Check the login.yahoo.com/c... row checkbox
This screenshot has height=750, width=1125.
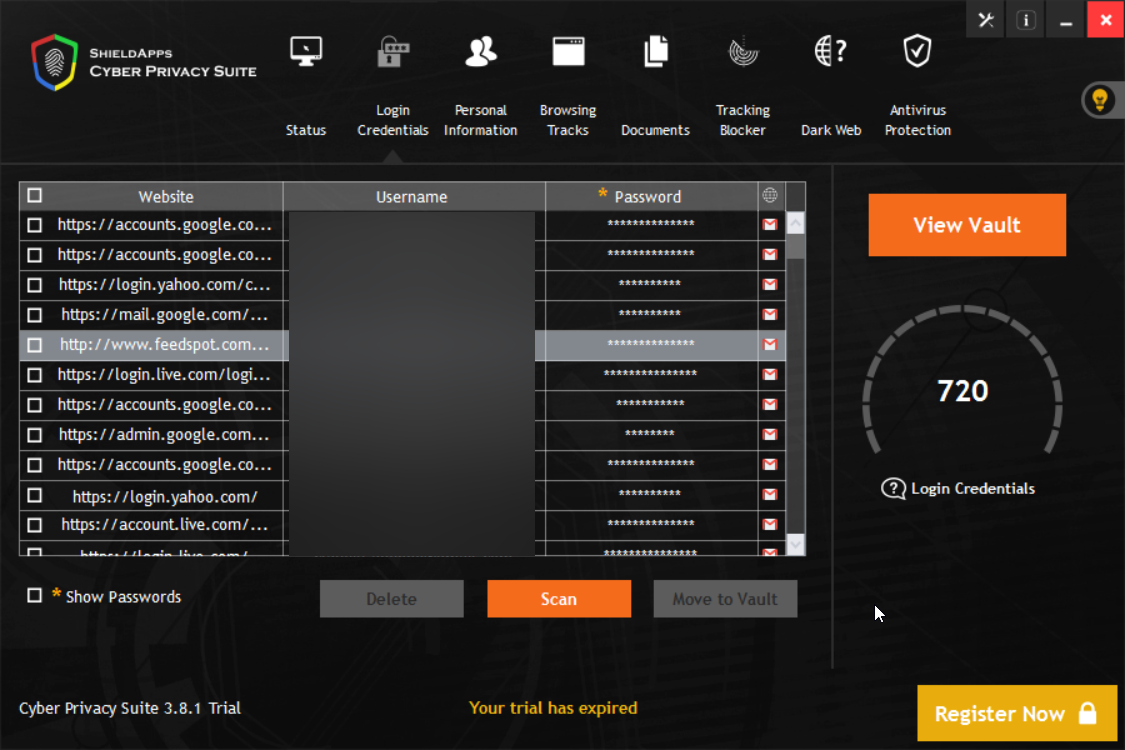[x=34, y=285]
